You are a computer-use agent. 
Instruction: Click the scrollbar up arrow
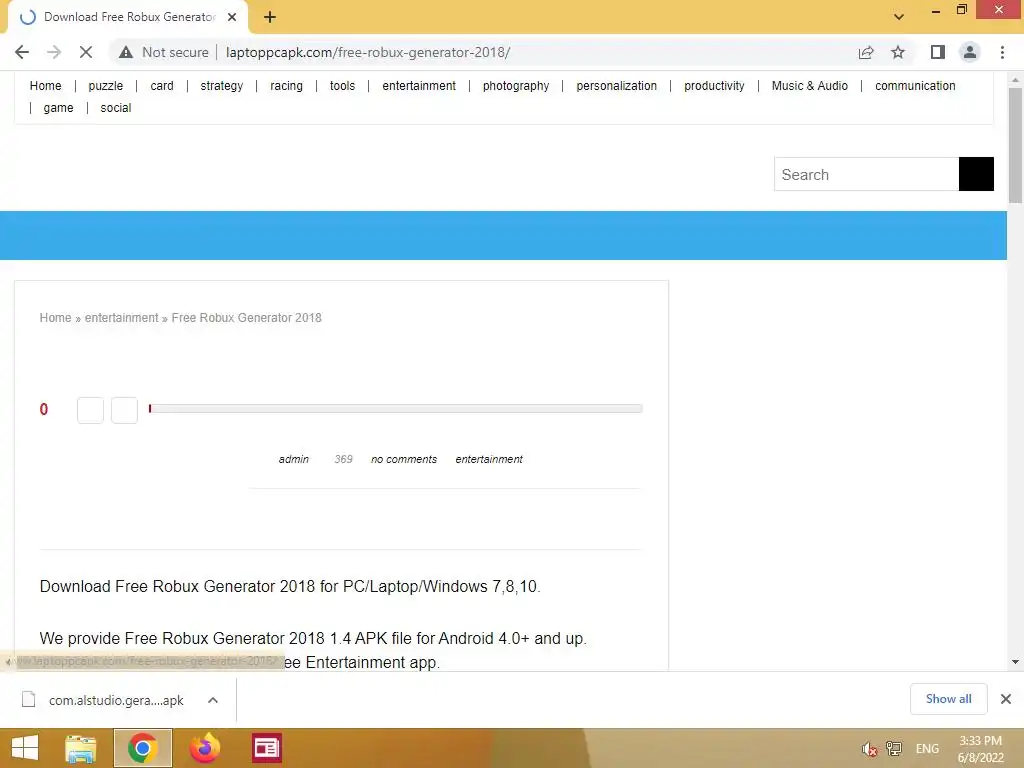tap(1015, 80)
